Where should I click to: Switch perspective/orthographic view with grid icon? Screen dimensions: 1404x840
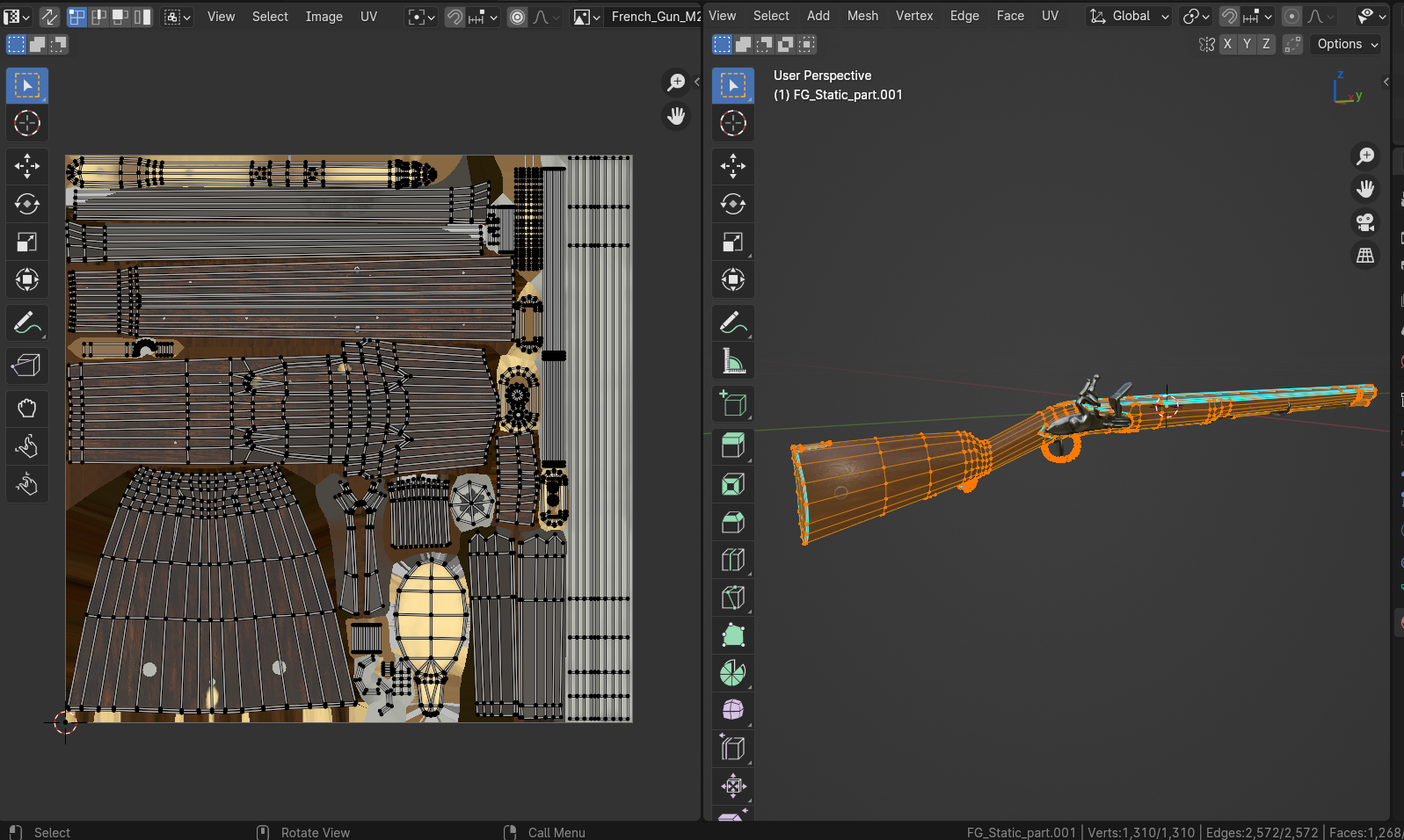[x=1364, y=256]
